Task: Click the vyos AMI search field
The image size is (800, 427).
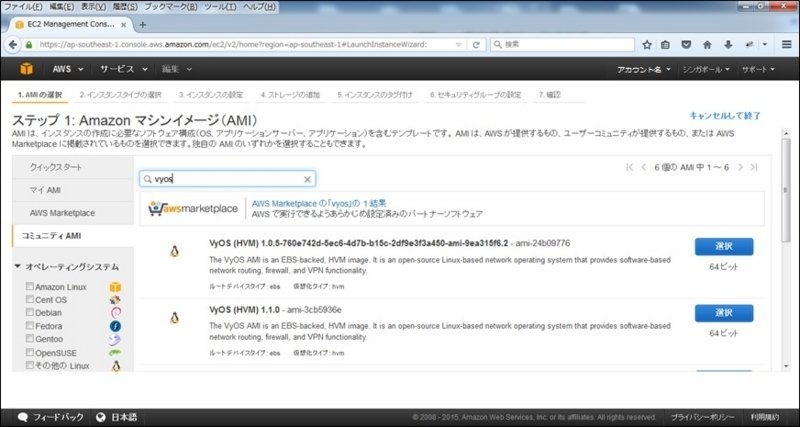Action: tap(225, 179)
